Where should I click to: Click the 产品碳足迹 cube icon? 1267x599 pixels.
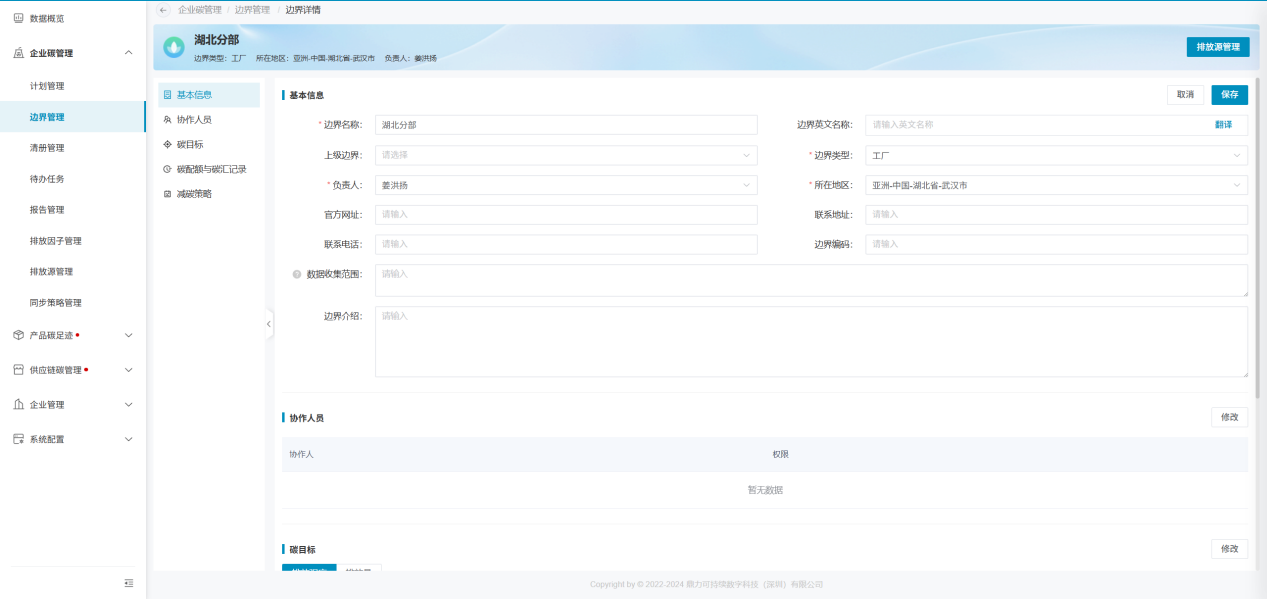[x=18, y=335]
